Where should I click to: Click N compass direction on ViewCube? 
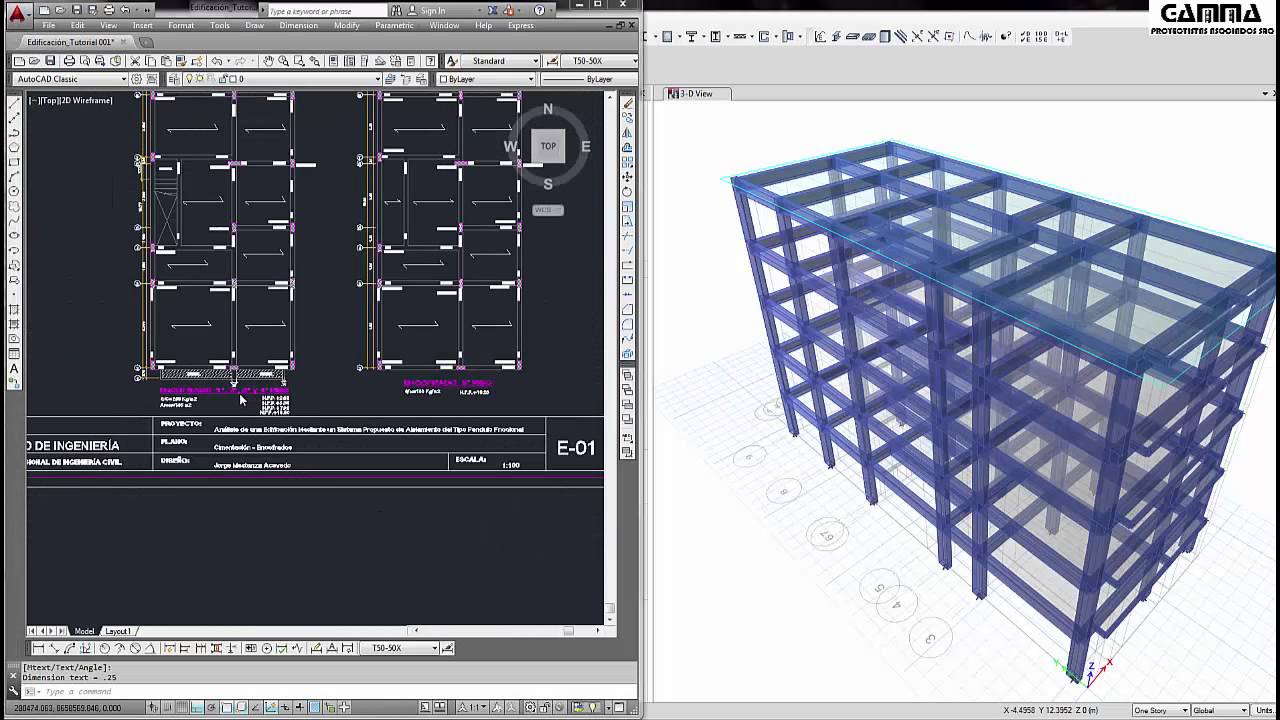(548, 109)
